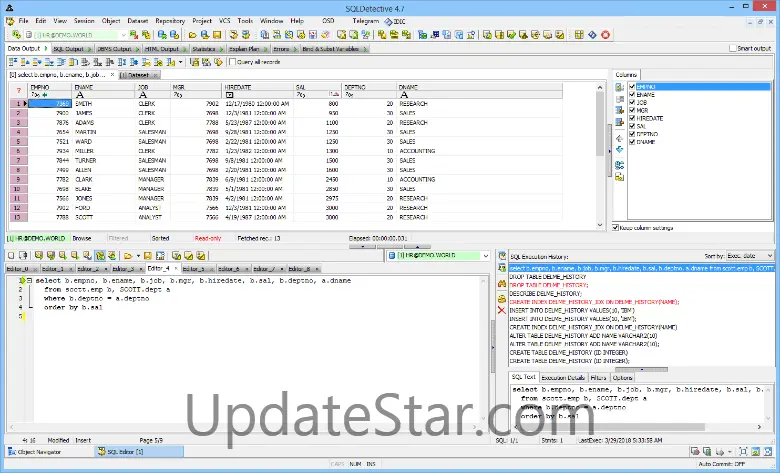Open the Tools menu
The width and height of the screenshot is (780, 473).
[245, 21]
